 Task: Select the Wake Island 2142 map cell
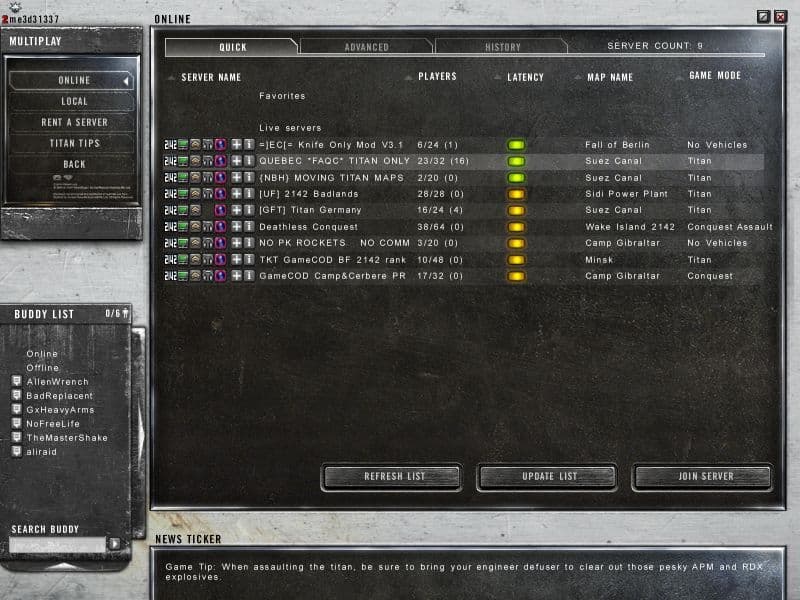point(630,227)
